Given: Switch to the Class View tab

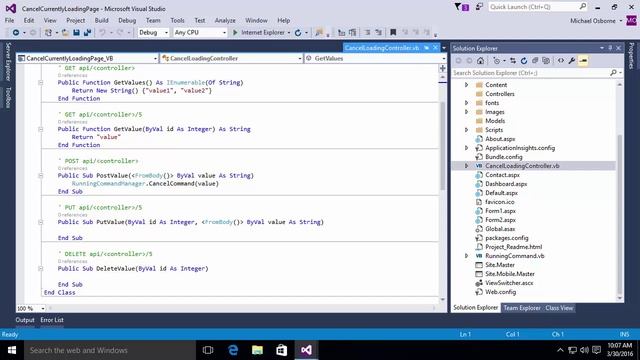Looking at the screenshot, I should click(x=559, y=308).
